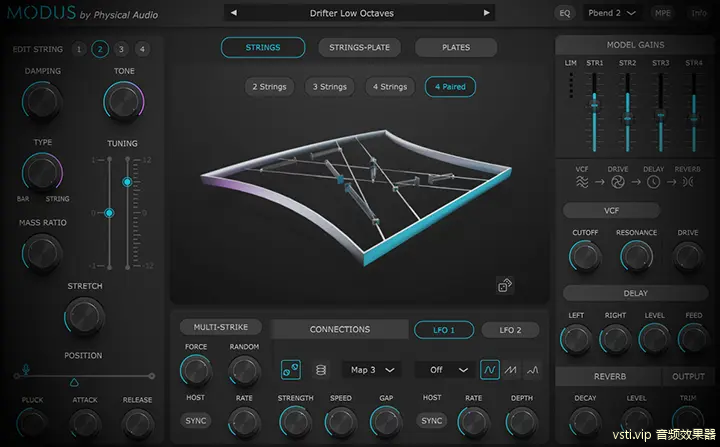Open the LFO 2 tab
The image size is (720, 447).
tap(510, 330)
